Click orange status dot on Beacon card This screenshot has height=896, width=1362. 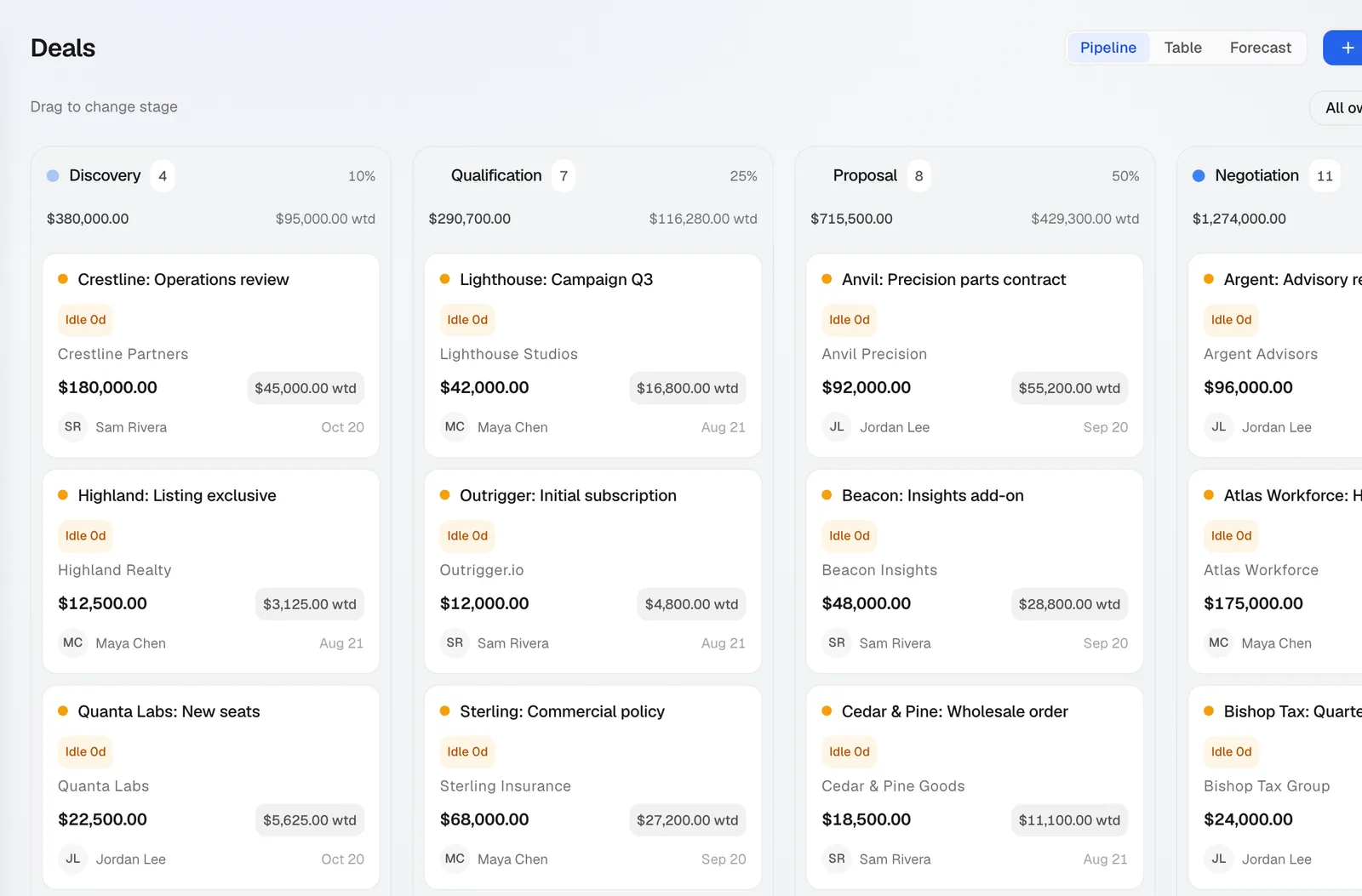pos(827,495)
